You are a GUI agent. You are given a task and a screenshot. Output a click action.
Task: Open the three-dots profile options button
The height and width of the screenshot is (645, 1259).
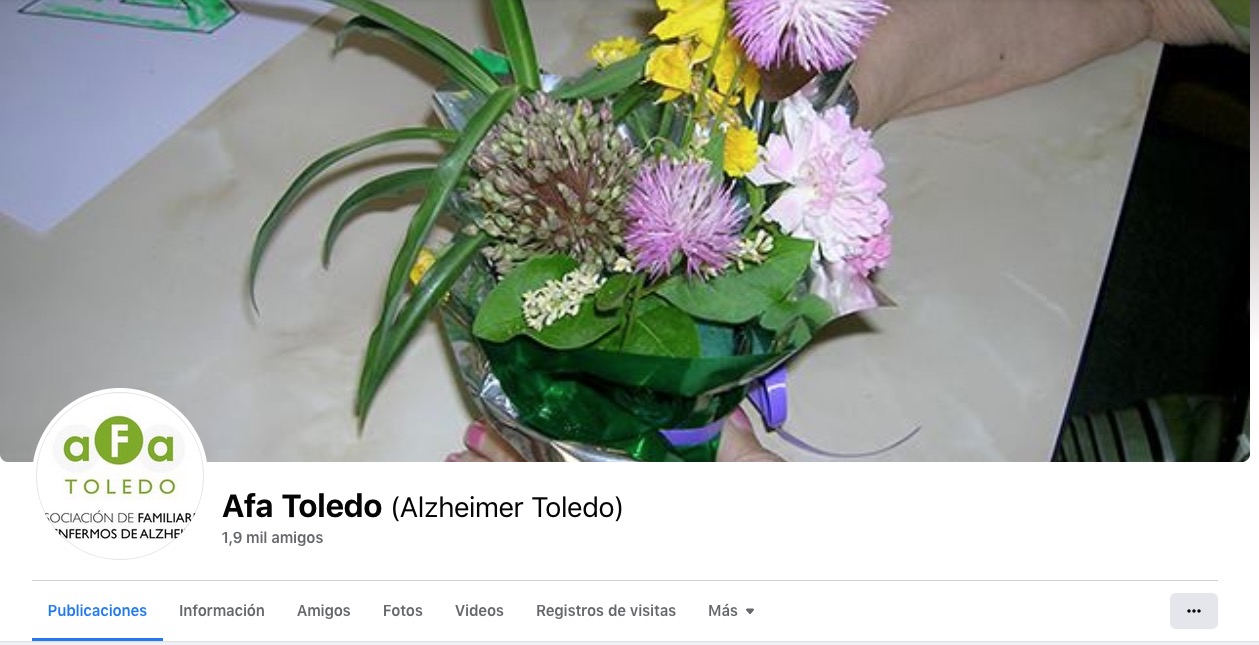[1193, 611]
